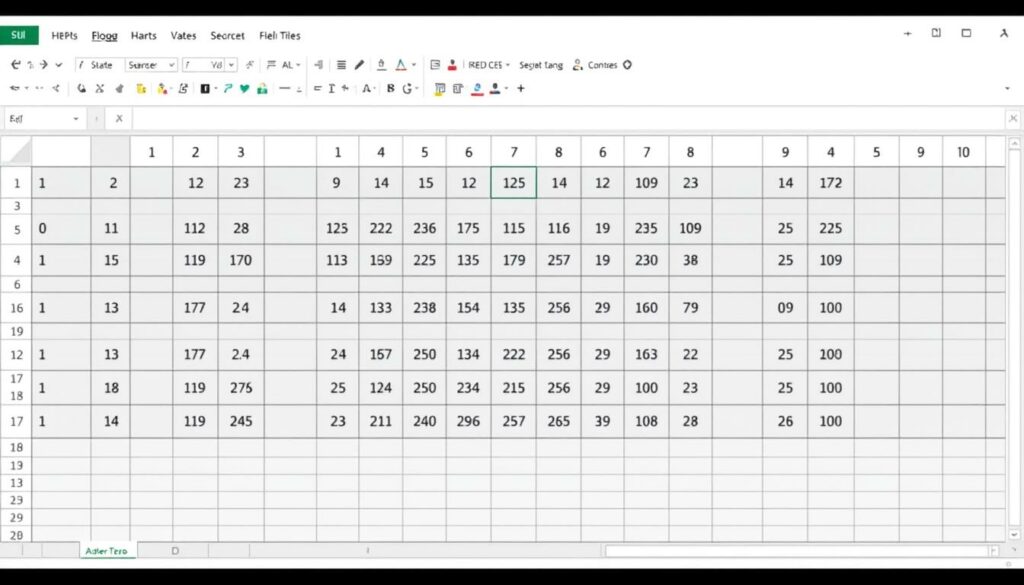Switch to the D sheet tab
This screenshot has height=585, width=1024.
175,551
